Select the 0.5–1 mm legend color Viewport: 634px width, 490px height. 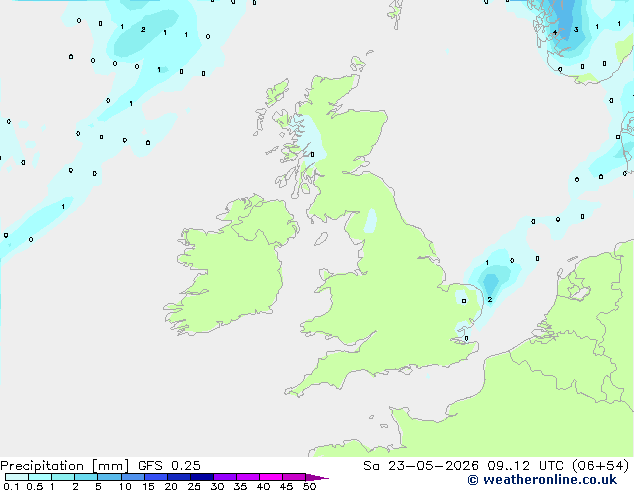point(40,477)
